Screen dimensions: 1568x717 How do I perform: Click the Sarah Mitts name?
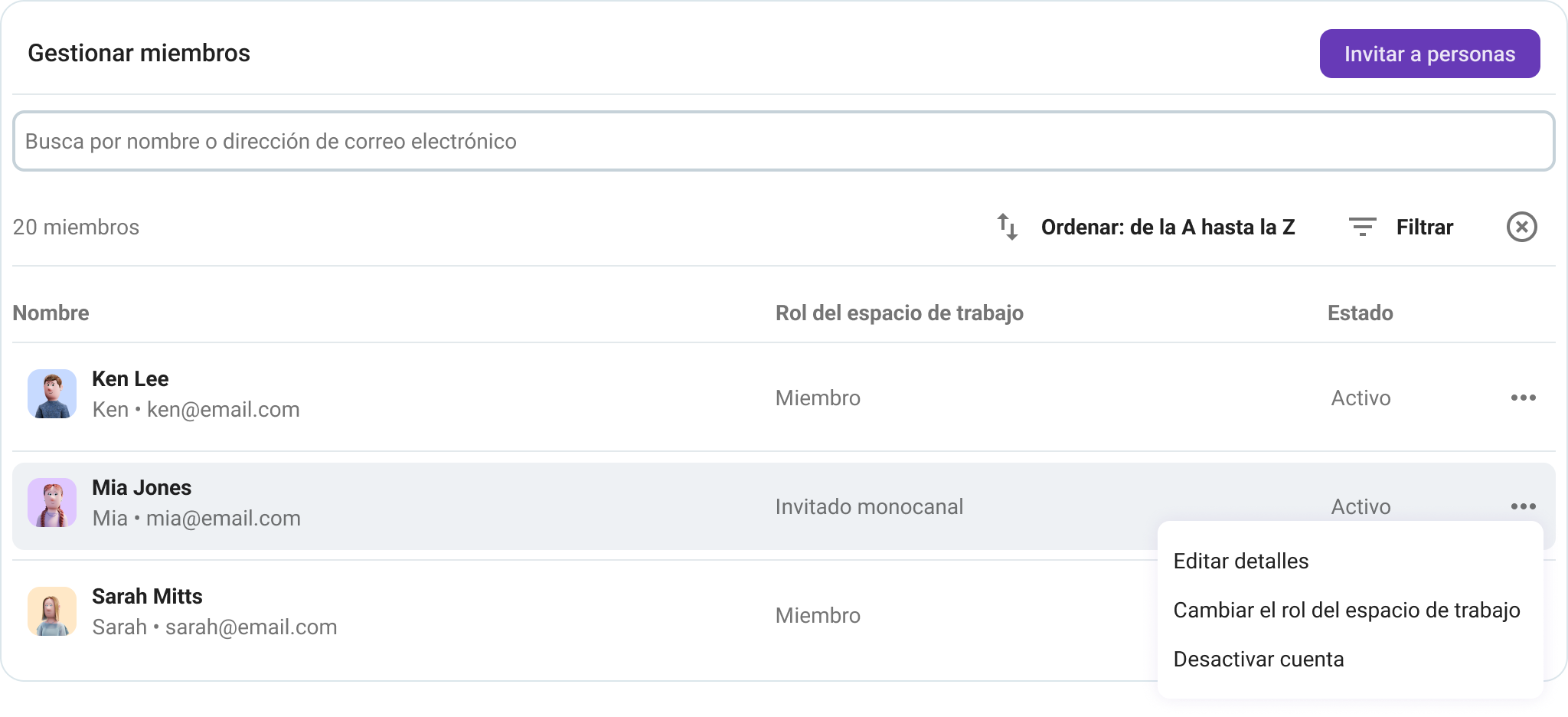(147, 596)
